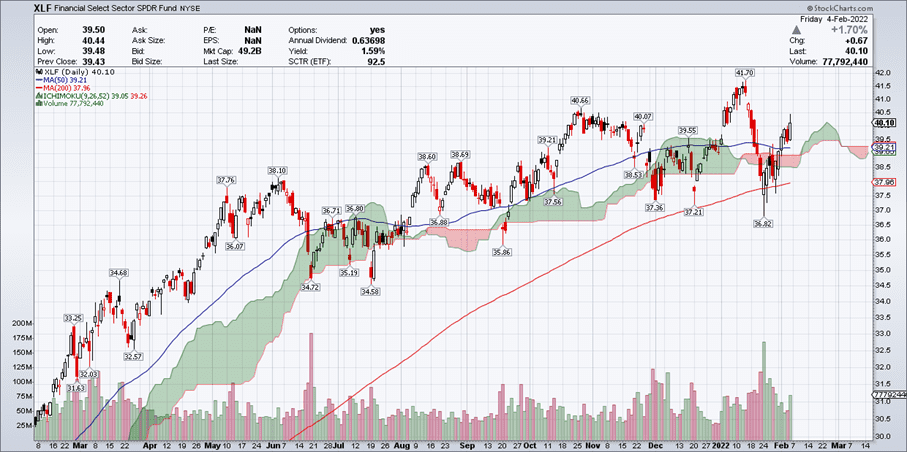Screen dimensions: 907x452
Task: Click the XLF (Daily) 40.10 legend entry
Action: tap(76, 71)
